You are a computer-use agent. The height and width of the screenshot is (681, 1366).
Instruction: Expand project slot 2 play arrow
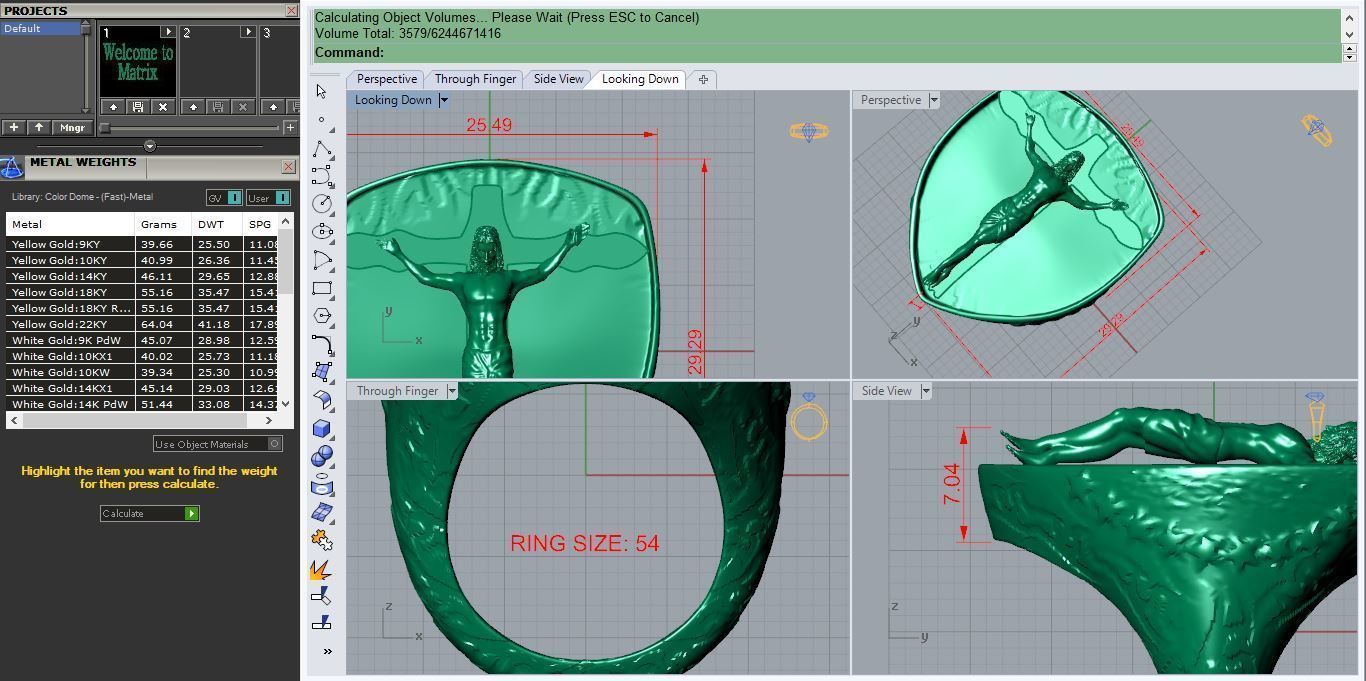point(248,32)
